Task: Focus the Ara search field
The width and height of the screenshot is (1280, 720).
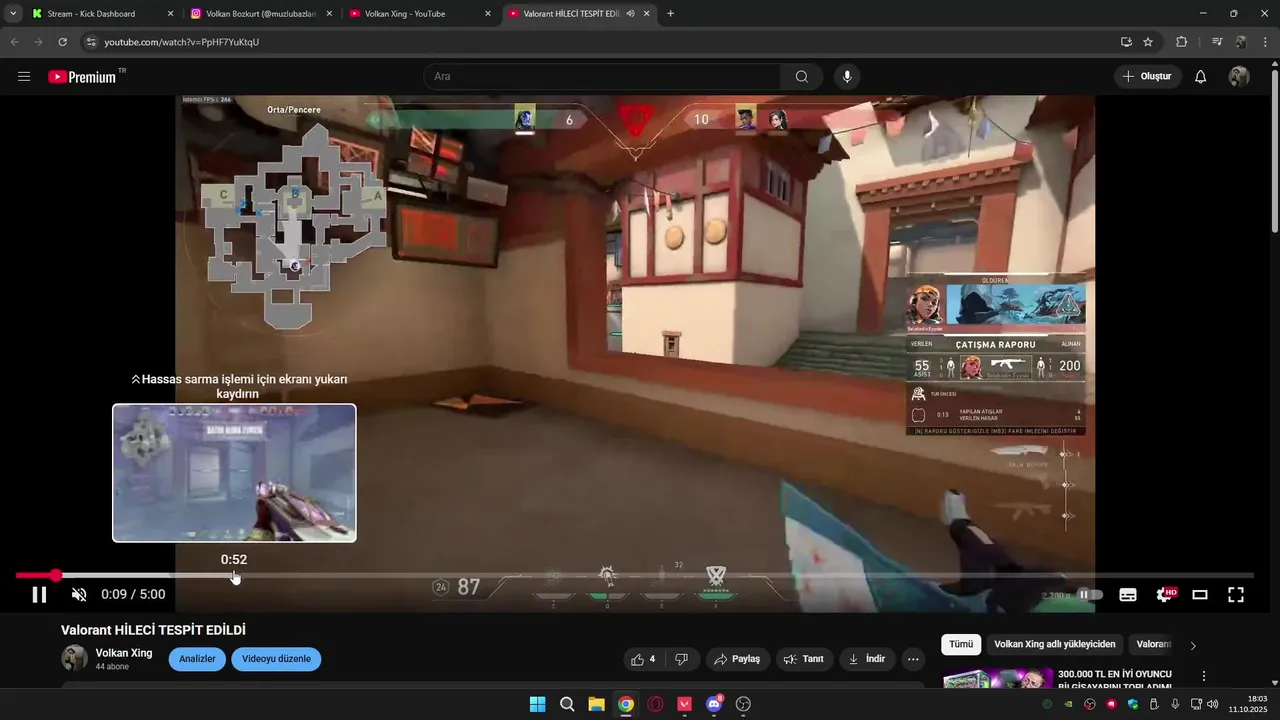Action: coord(602,76)
